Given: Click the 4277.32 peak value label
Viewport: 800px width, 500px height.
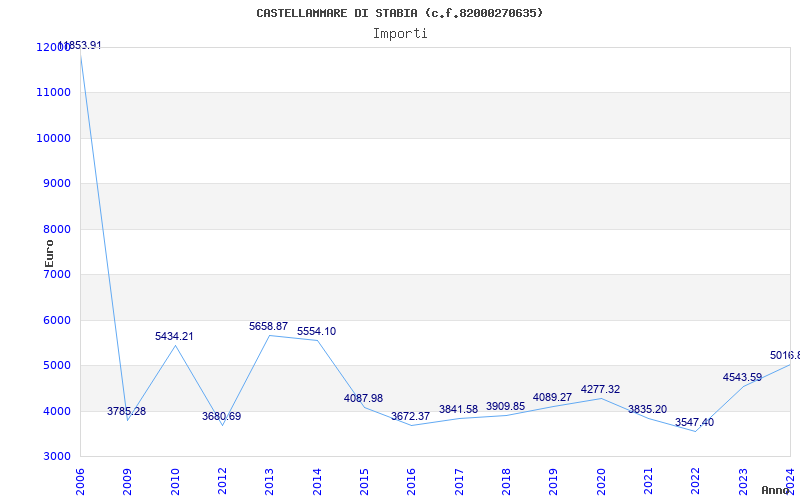Looking at the screenshot, I should click(x=600, y=390).
